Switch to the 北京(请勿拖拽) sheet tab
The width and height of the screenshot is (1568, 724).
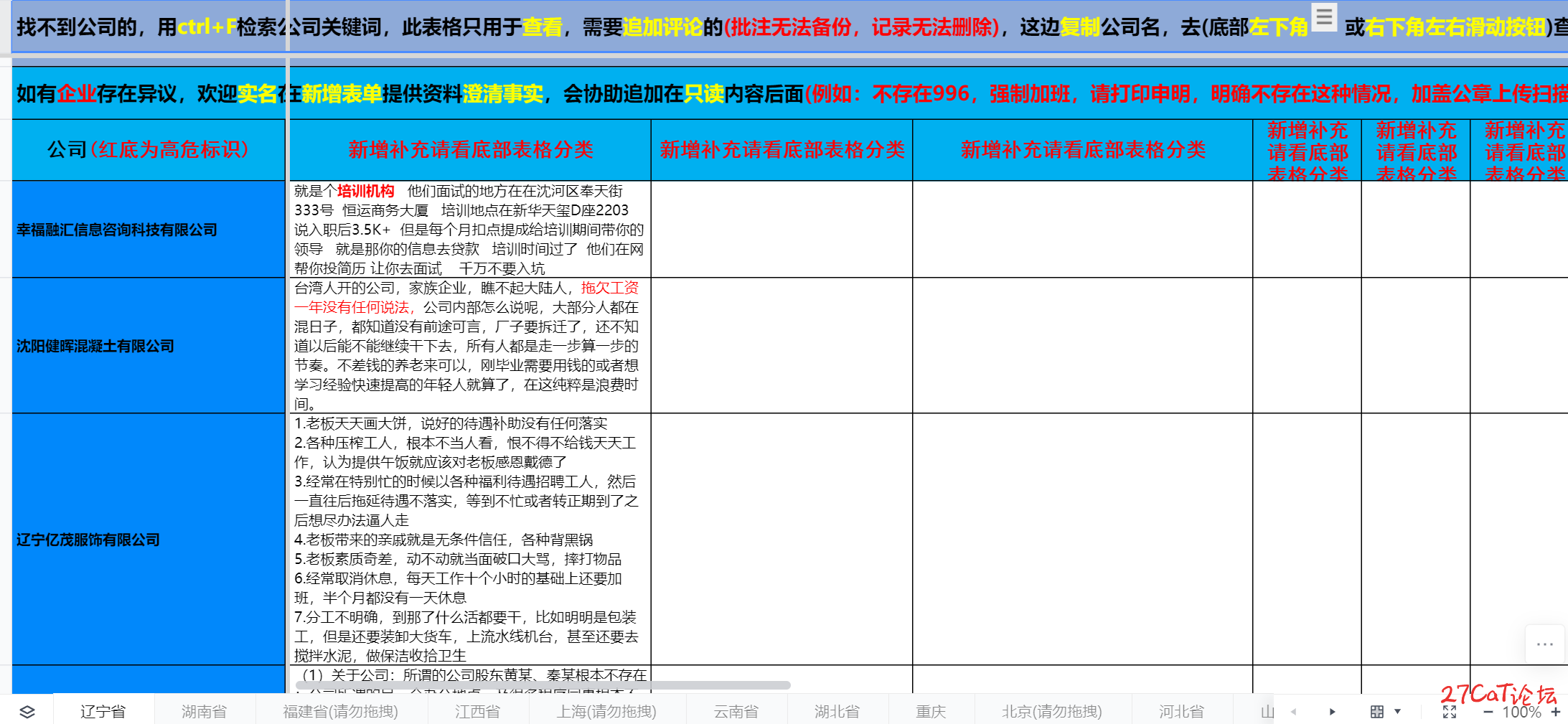(1053, 711)
